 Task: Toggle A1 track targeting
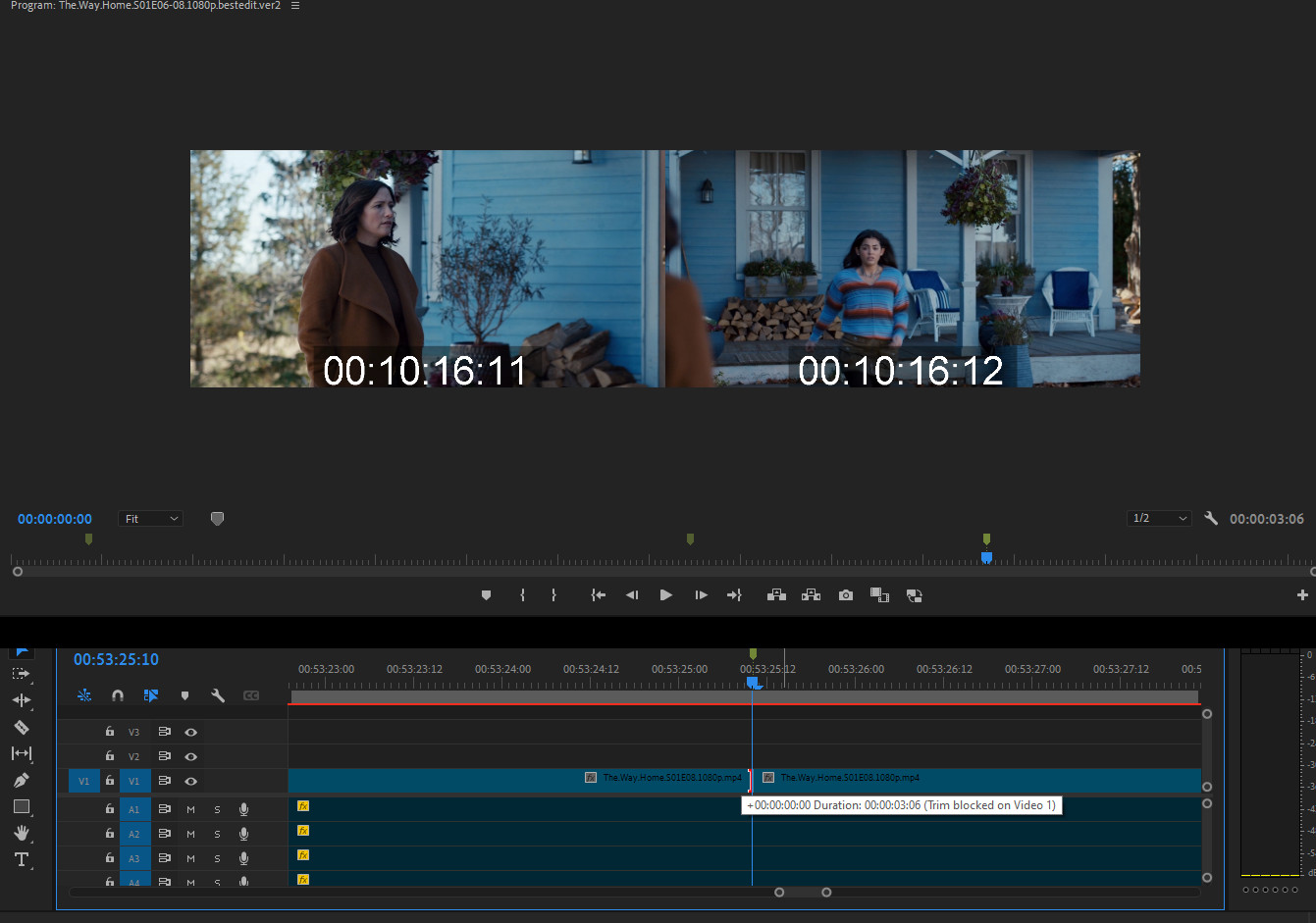pos(134,809)
